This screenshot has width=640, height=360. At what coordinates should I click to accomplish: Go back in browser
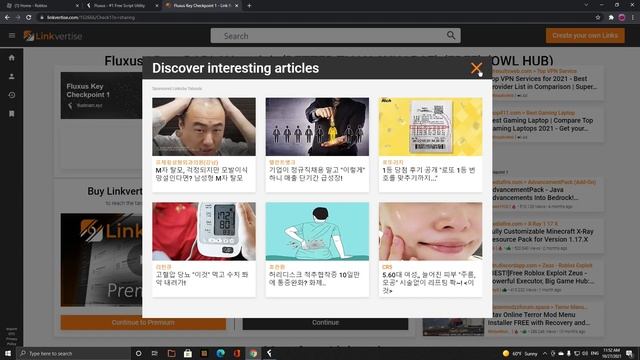pos(7,18)
